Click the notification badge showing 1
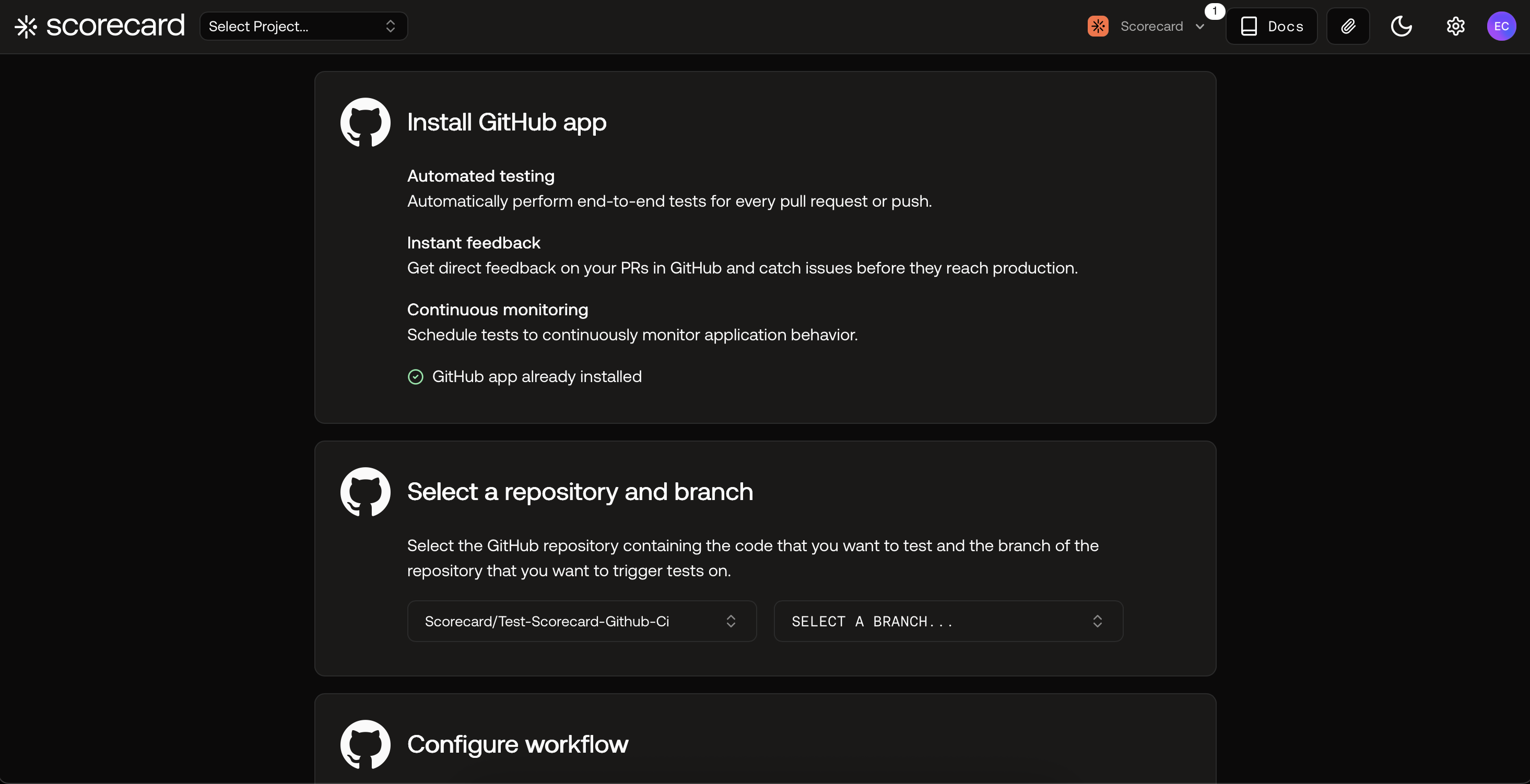 1214,11
